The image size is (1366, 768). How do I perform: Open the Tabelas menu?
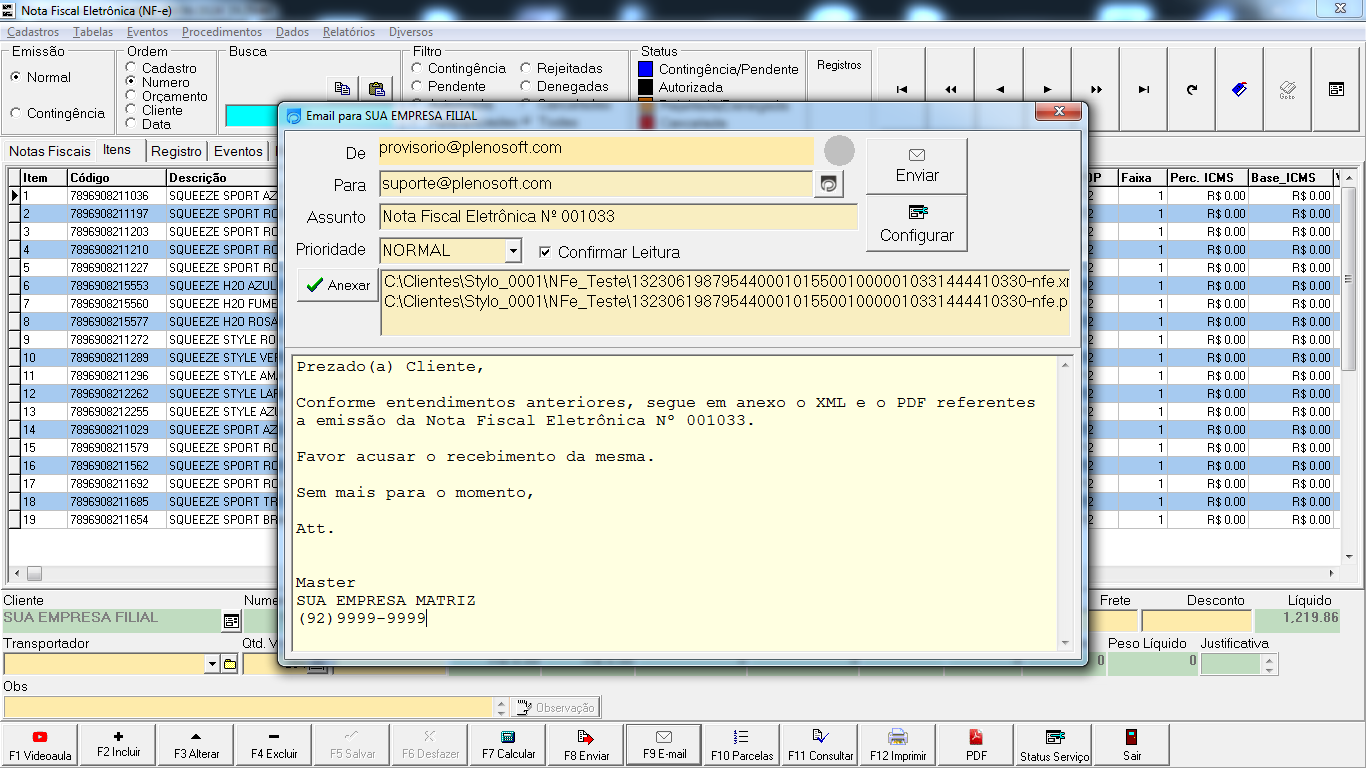click(93, 32)
